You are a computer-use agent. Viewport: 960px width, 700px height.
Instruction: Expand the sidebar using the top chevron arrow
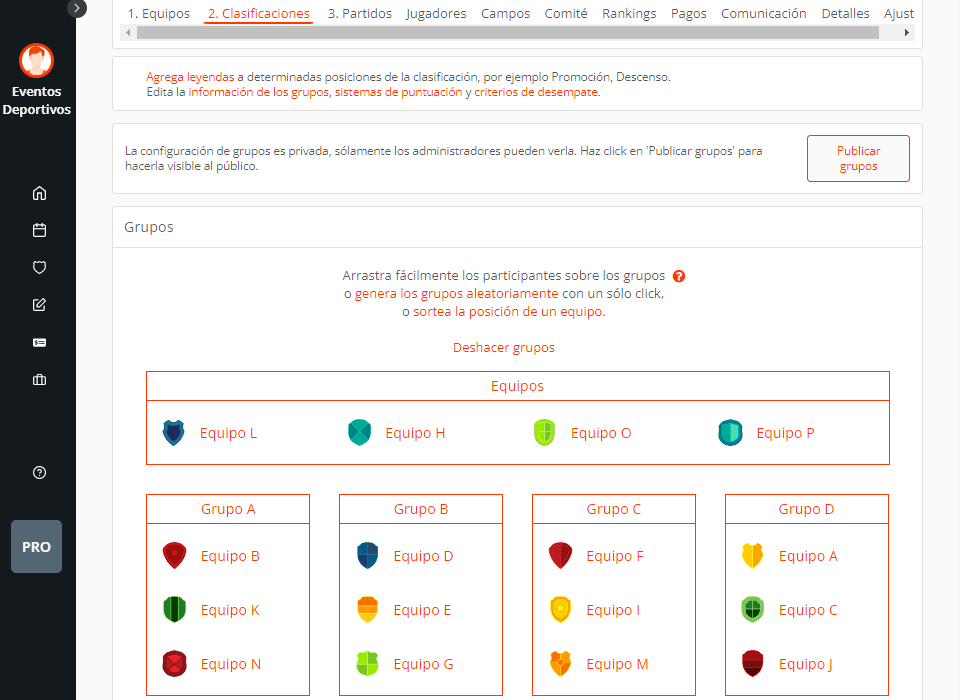(x=77, y=8)
